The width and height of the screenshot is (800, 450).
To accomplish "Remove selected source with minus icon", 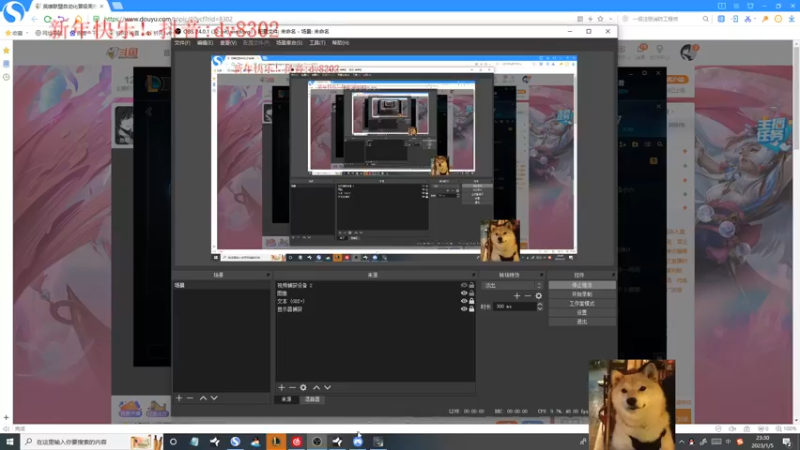I will coord(292,387).
